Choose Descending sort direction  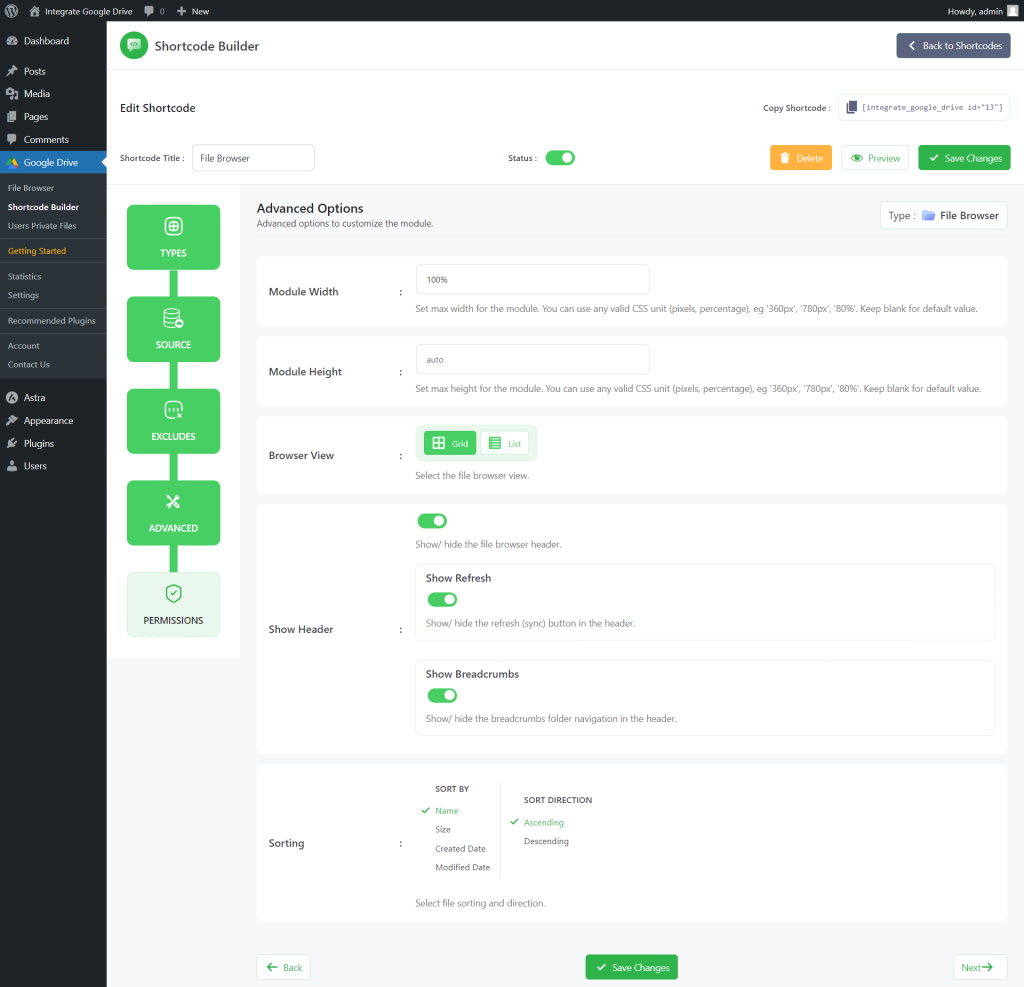[x=546, y=841]
